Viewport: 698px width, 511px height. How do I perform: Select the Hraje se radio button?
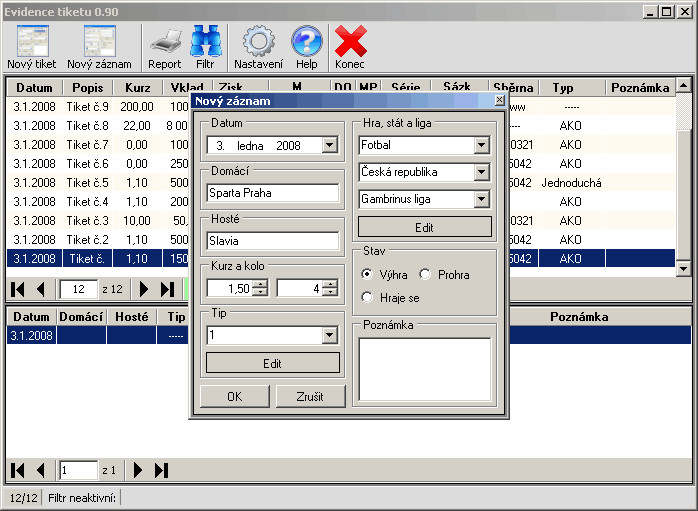click(x=367, y=297)
